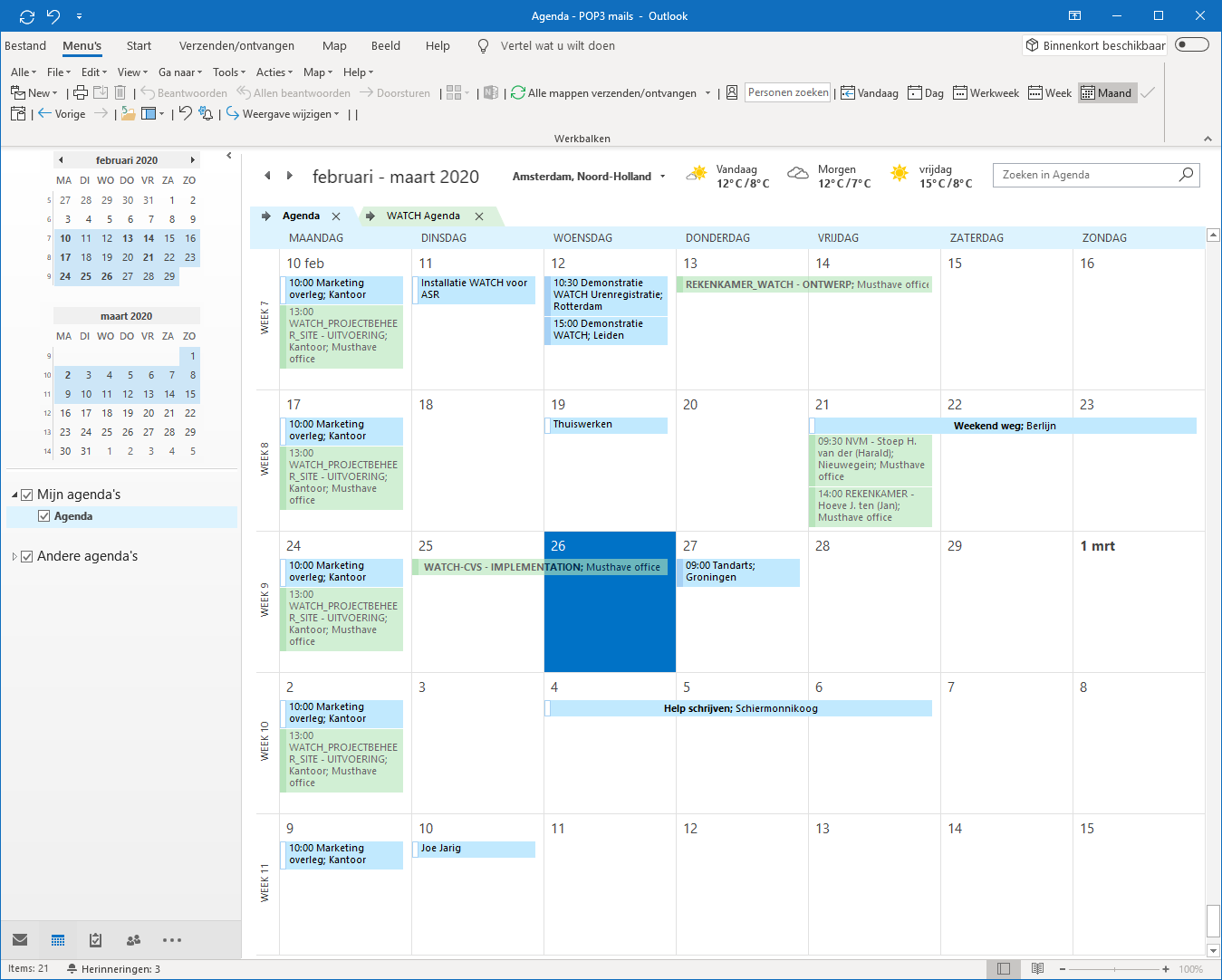Open the Tools menu
This screenshot has width=1222, height=980.
[x=229, y=72]
